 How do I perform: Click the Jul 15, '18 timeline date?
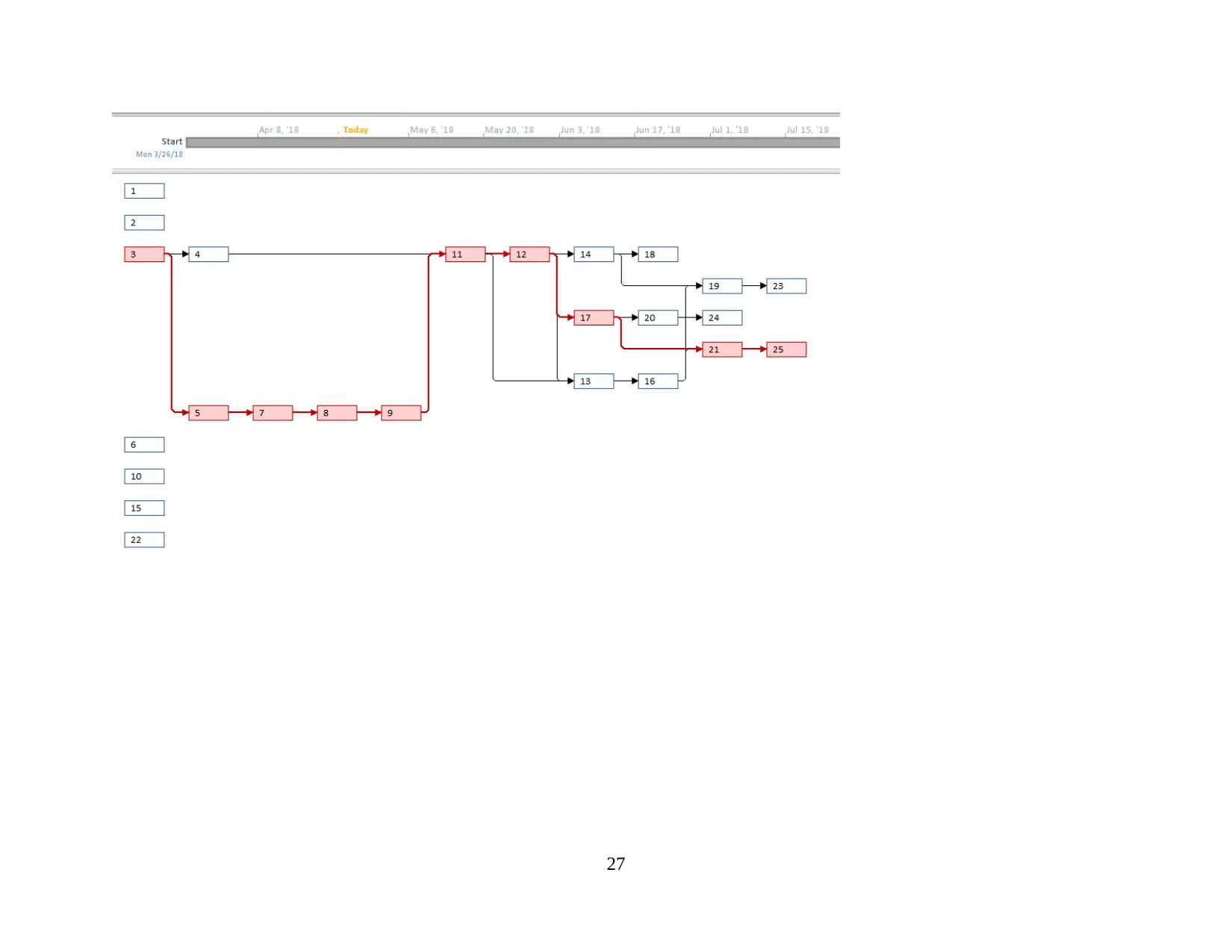pos(807,130)
